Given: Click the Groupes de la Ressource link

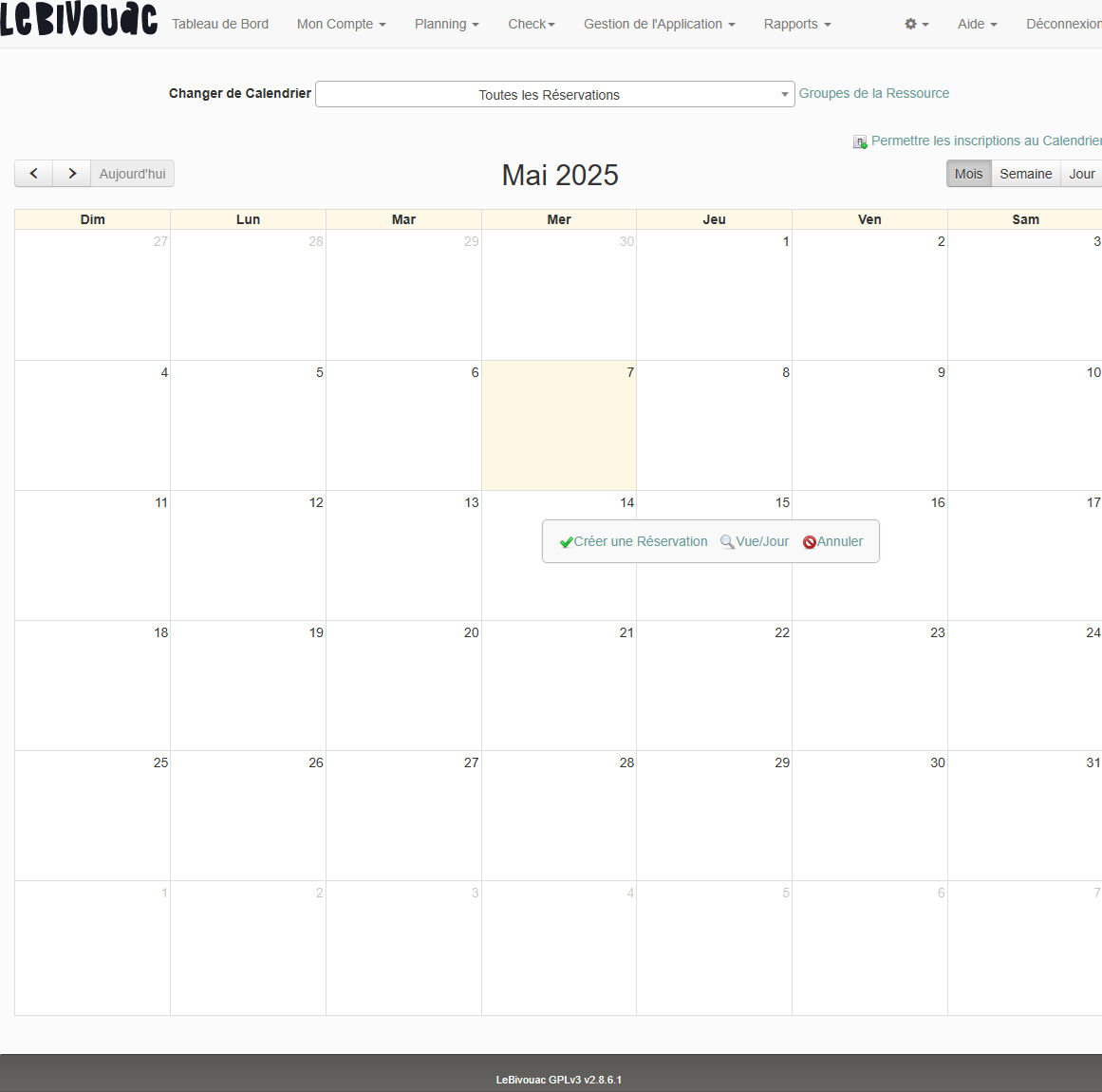Looking at the screenshot, I should pos(873,93).
